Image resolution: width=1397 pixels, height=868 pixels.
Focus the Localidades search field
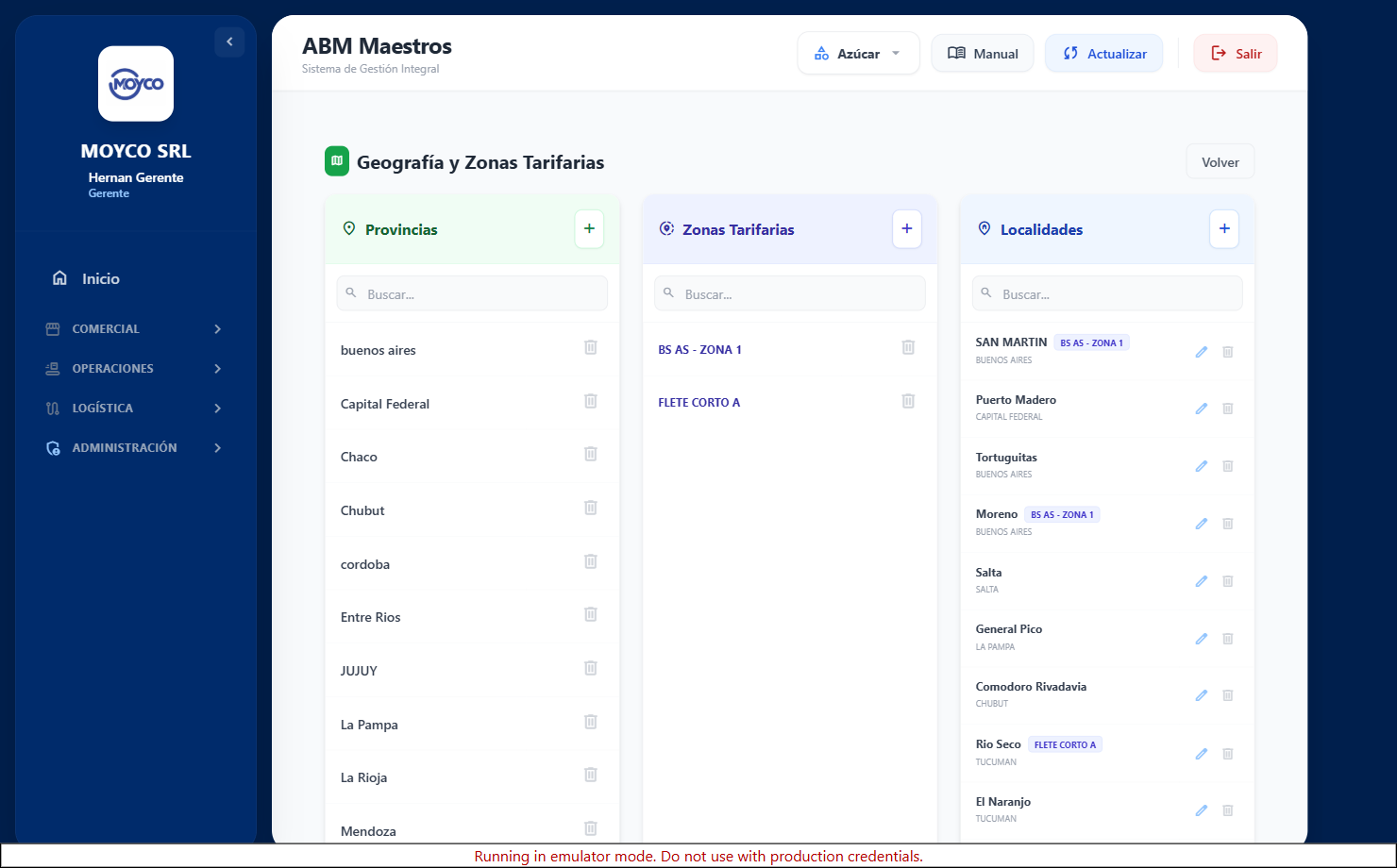(1107, 293)
